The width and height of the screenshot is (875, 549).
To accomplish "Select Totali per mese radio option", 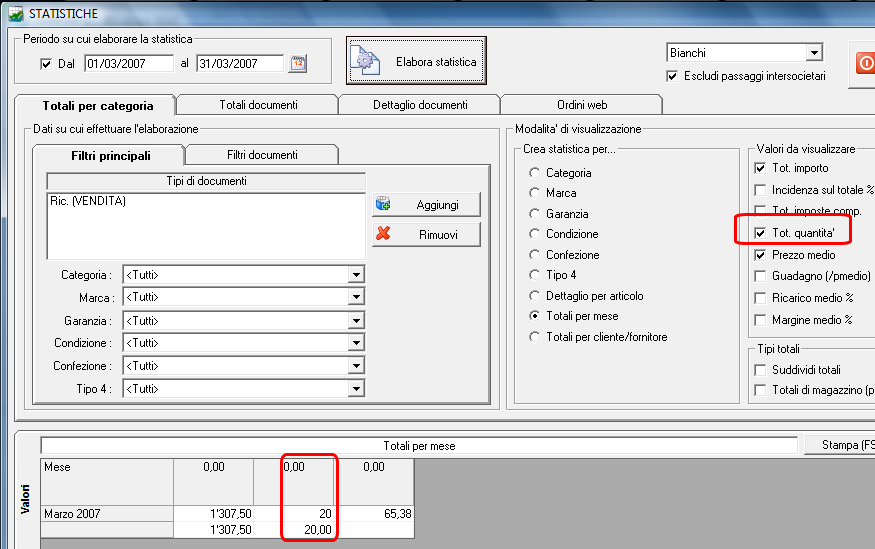I will point(535,316).
